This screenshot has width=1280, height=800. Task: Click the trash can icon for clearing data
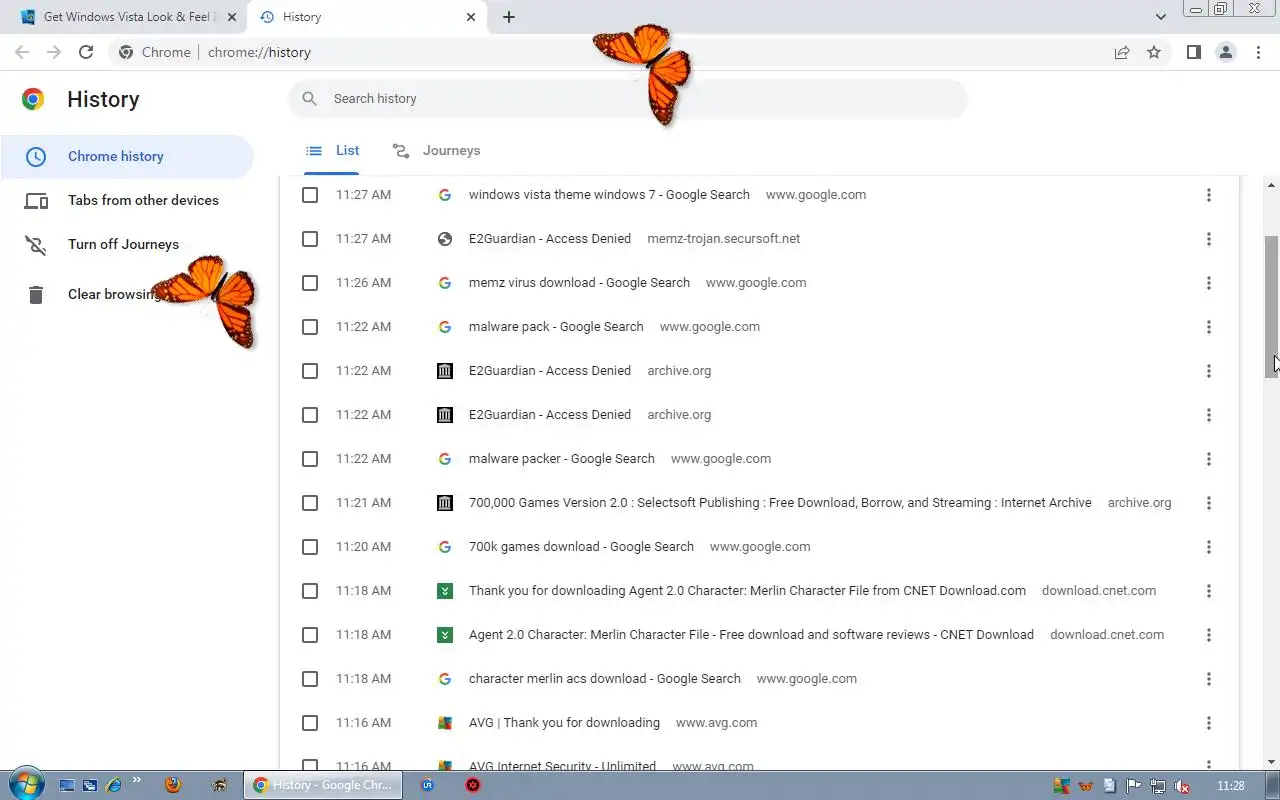[36, 295]
